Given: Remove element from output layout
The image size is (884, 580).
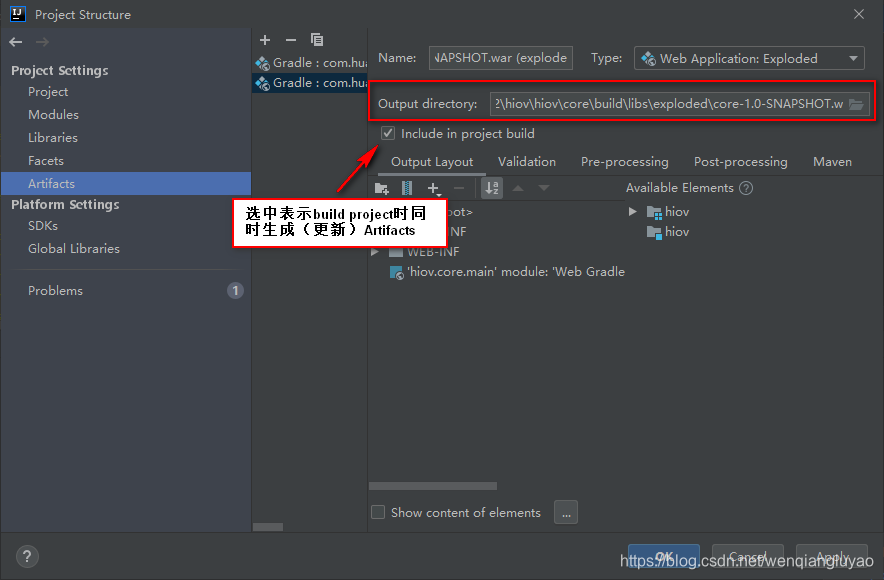Looking at the screenshot, I should [x=459, y=188].
